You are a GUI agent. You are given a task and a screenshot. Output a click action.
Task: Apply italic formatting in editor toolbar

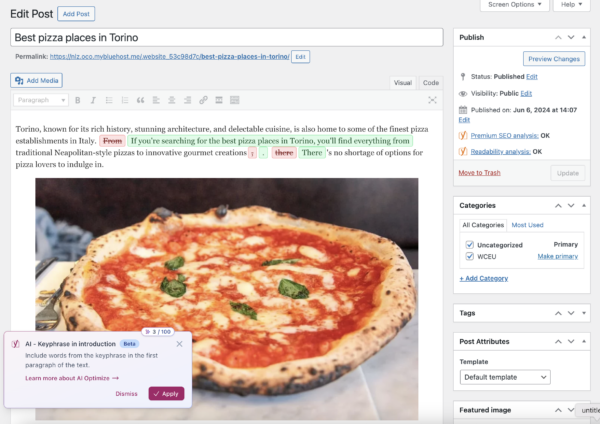pyautogui.click(x=93, y=100)
